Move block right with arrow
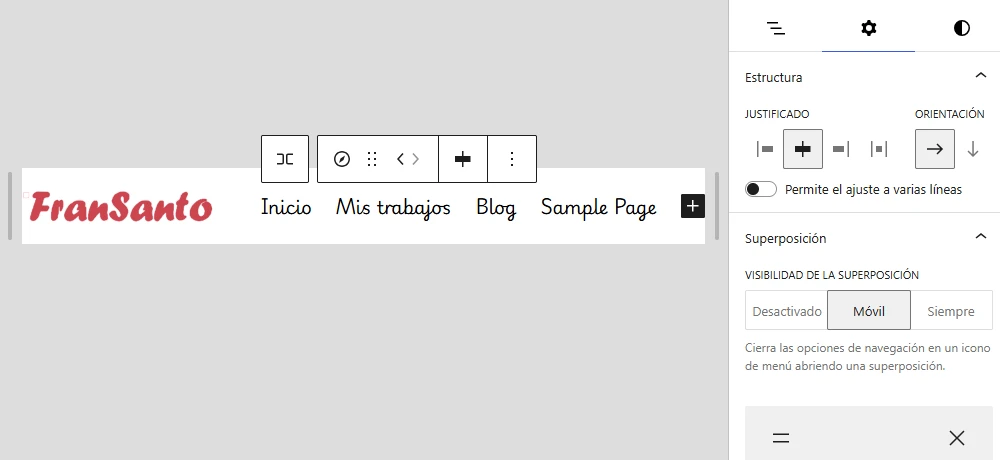The height and width of the screenshot is (460, 1000). click(416, 159)
